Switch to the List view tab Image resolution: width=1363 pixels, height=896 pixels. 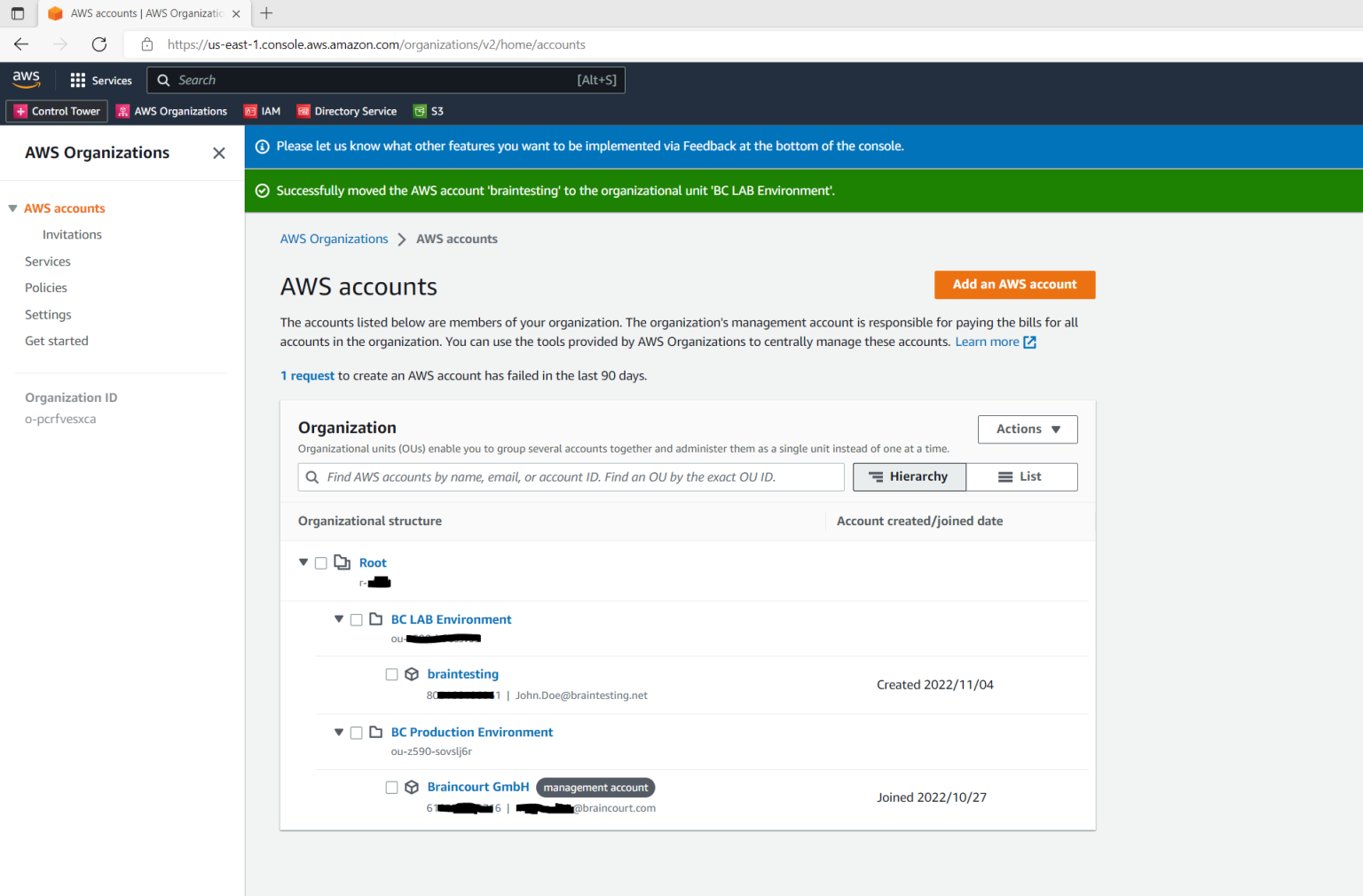1021,476
